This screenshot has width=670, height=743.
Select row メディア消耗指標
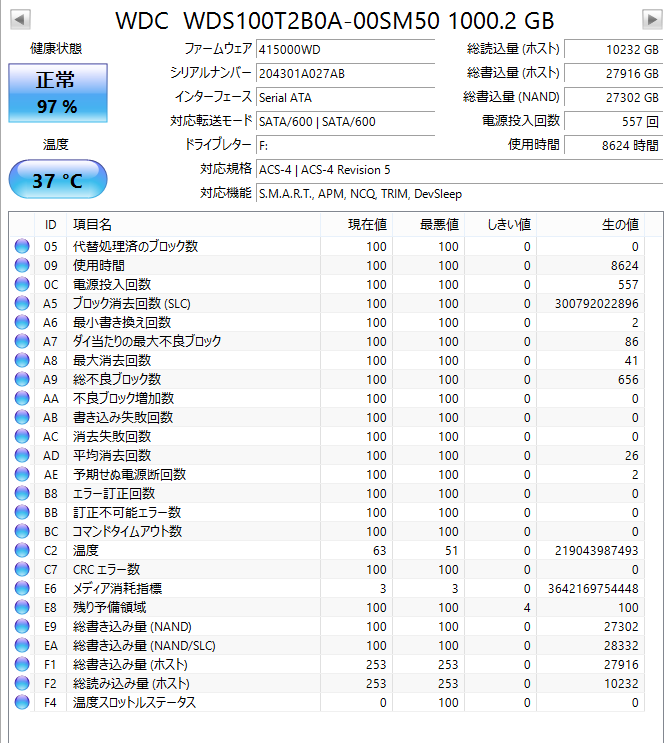[x=327, y=589]
